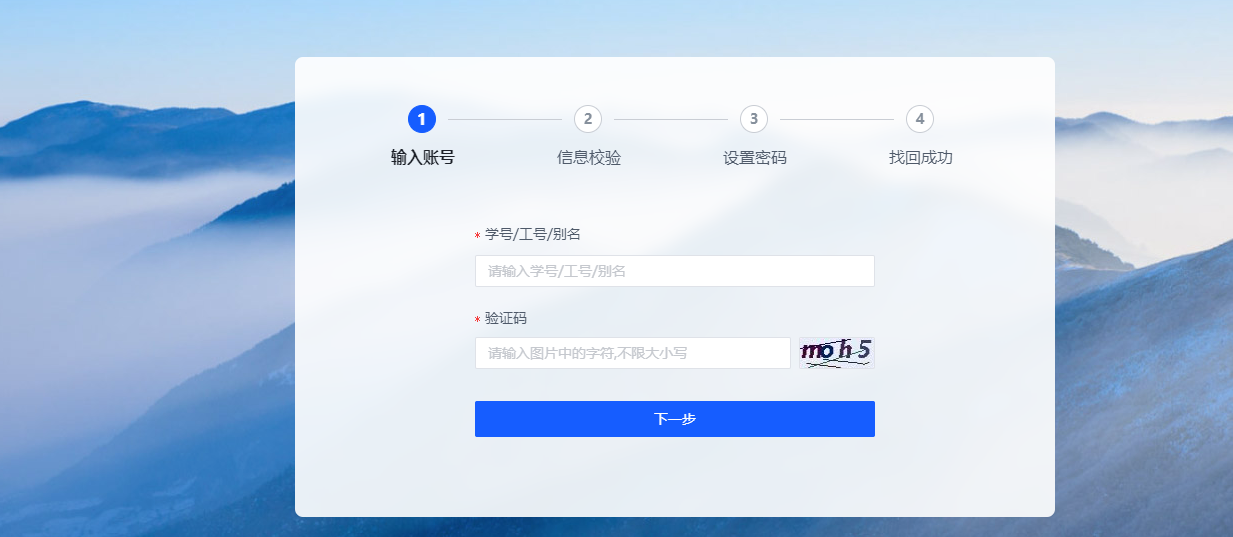
Task: Focus the 验证码 captcha input field
Action: click(x=633, y=353)
